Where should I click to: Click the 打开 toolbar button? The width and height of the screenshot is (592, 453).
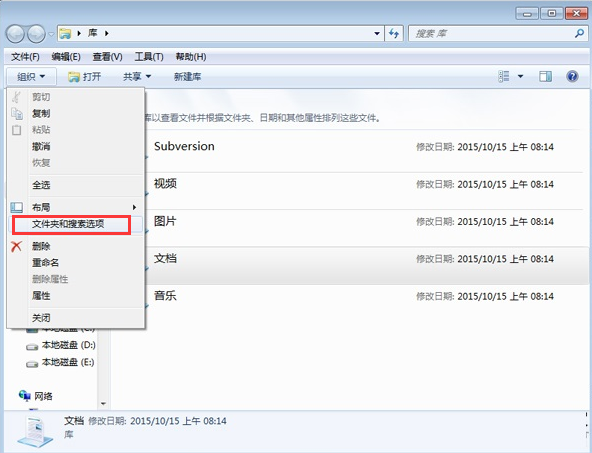pos(85,77)
